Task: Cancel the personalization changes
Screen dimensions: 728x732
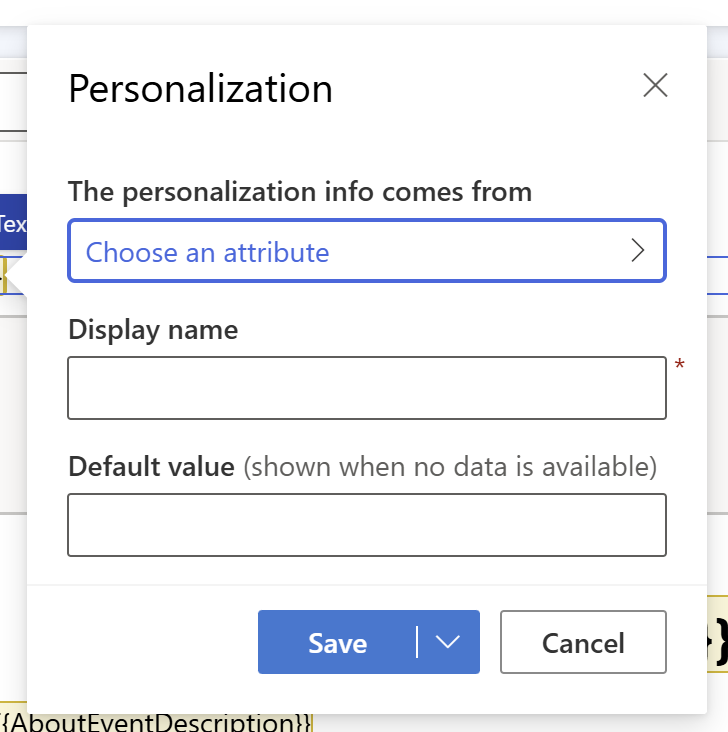Action: click(x=583, y=642)
